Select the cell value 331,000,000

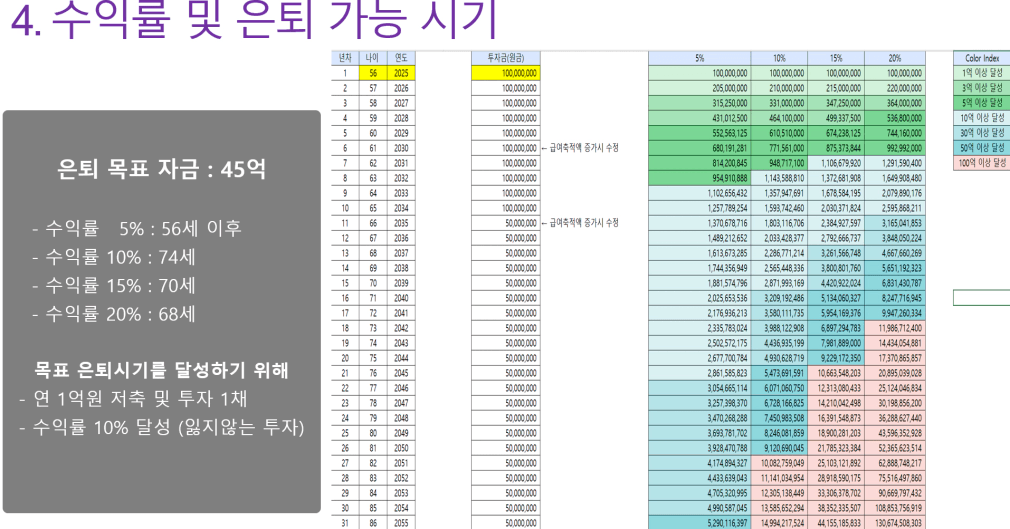(779, 102)
